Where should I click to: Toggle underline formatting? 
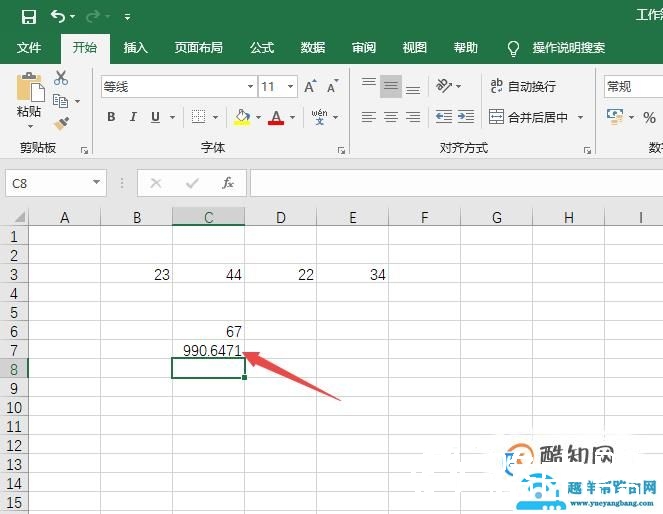155,117
